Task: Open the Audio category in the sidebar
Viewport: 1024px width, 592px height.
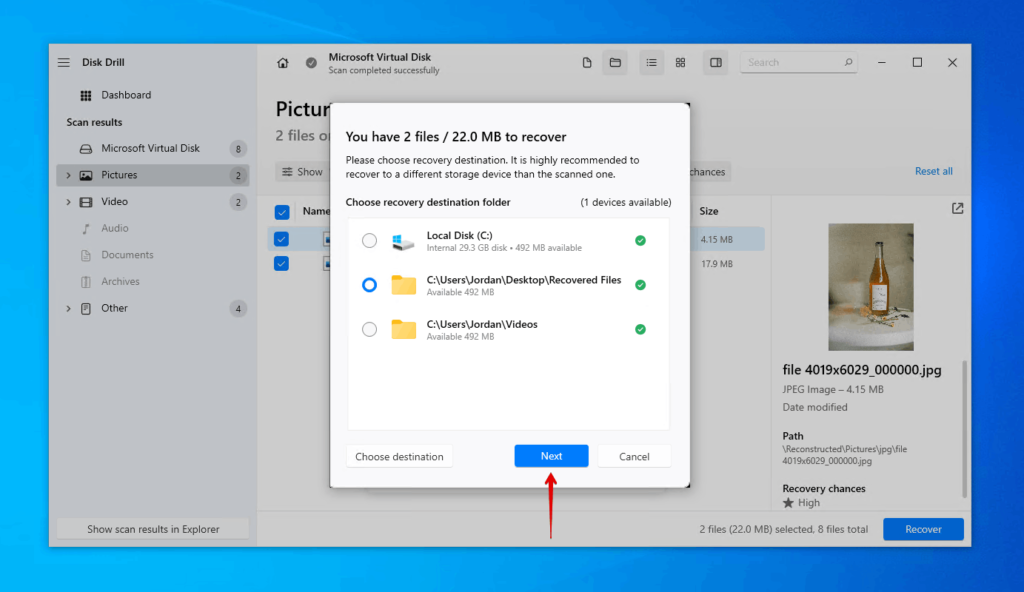Action: pos(116,228)
